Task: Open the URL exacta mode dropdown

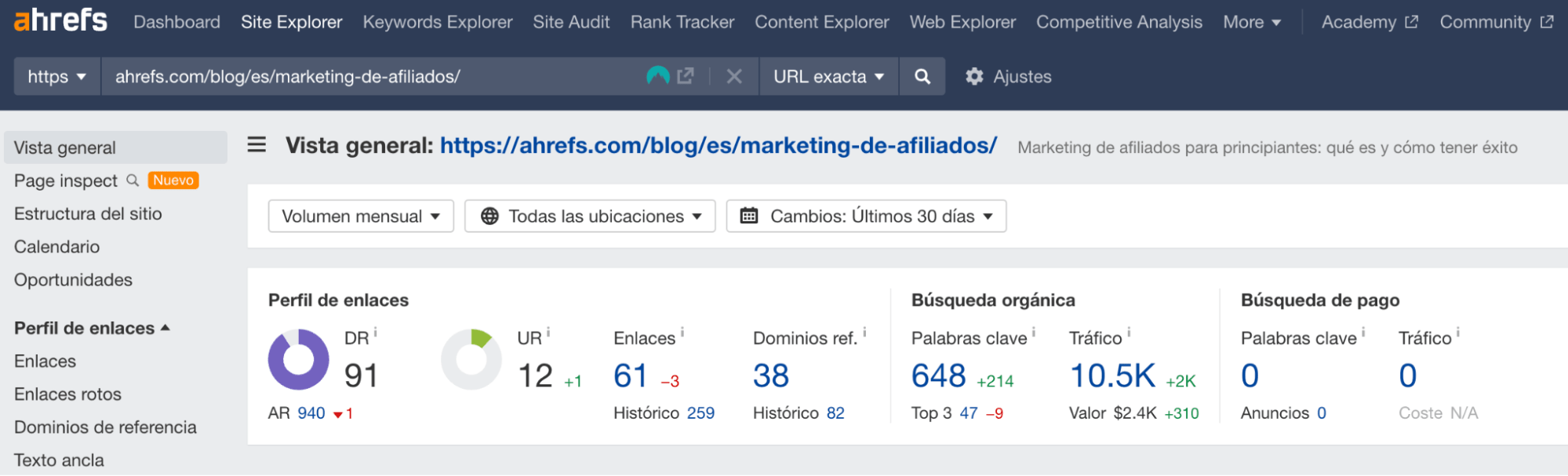Action: [x=829, y=77]
